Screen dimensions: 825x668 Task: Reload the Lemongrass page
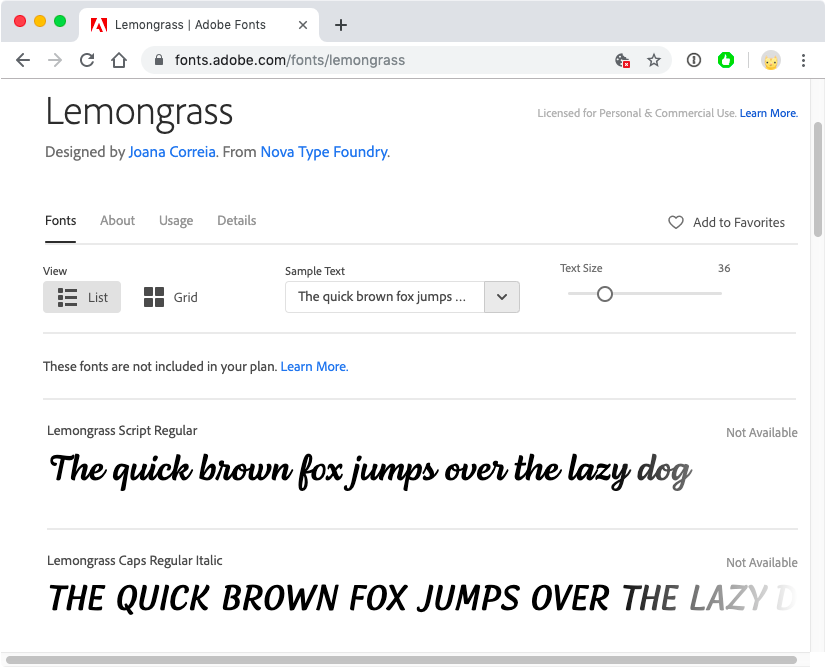[x=87, y=60]
